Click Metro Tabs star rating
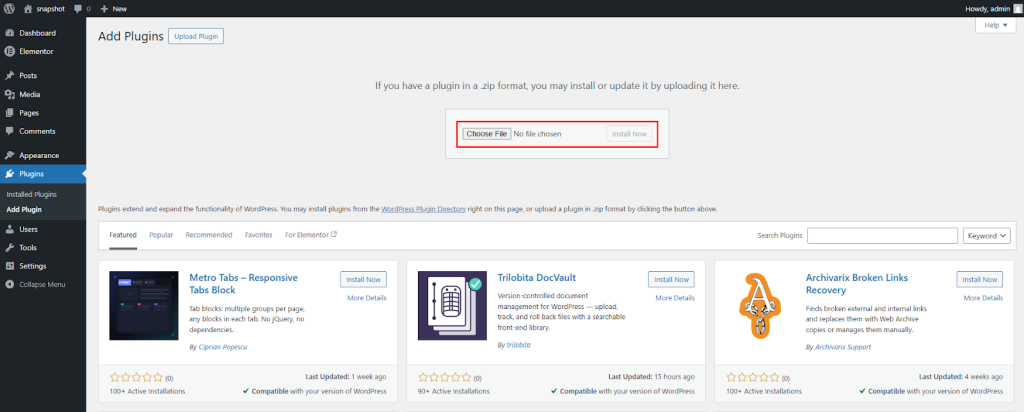The image size is (1024, 412). (x=136, y=377)
